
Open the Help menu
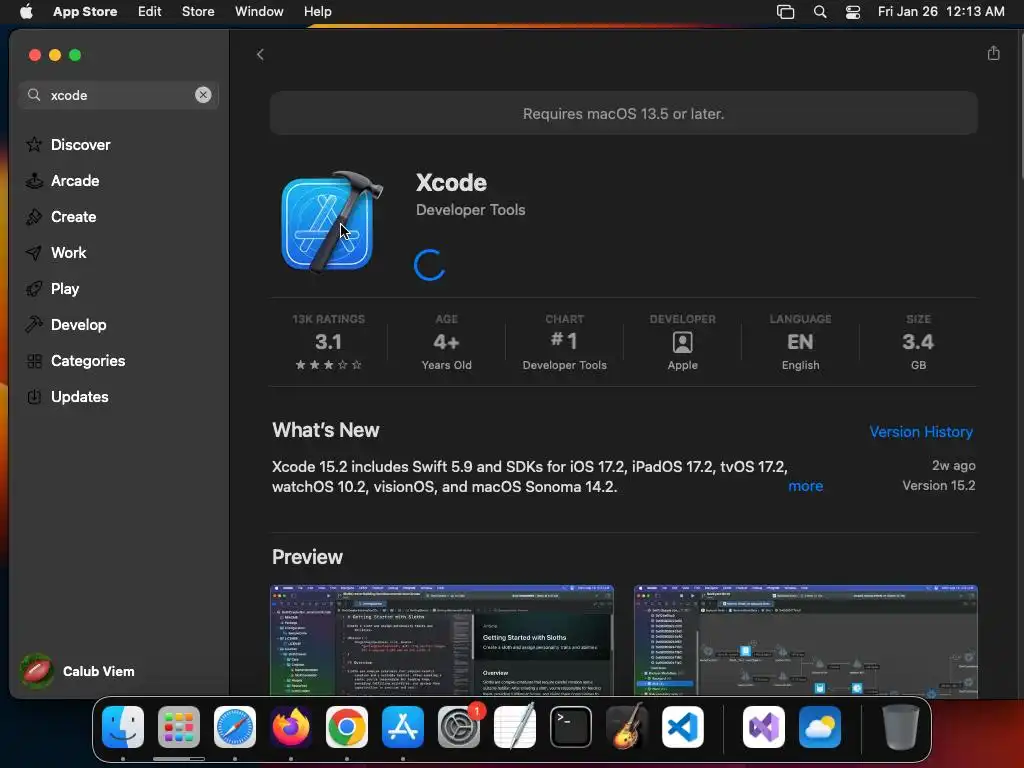click(x=317, y=12)
